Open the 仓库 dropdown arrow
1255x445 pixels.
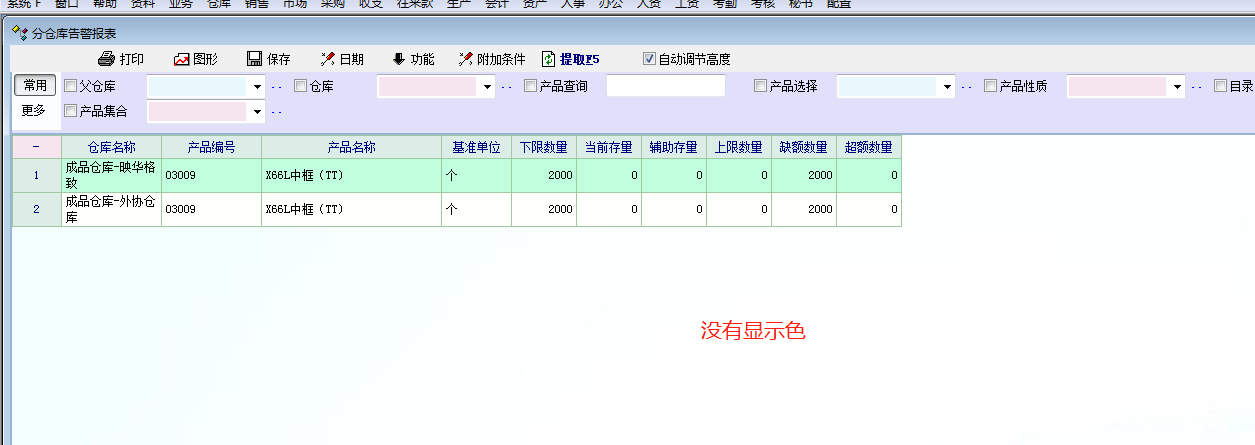coord(487,87)
